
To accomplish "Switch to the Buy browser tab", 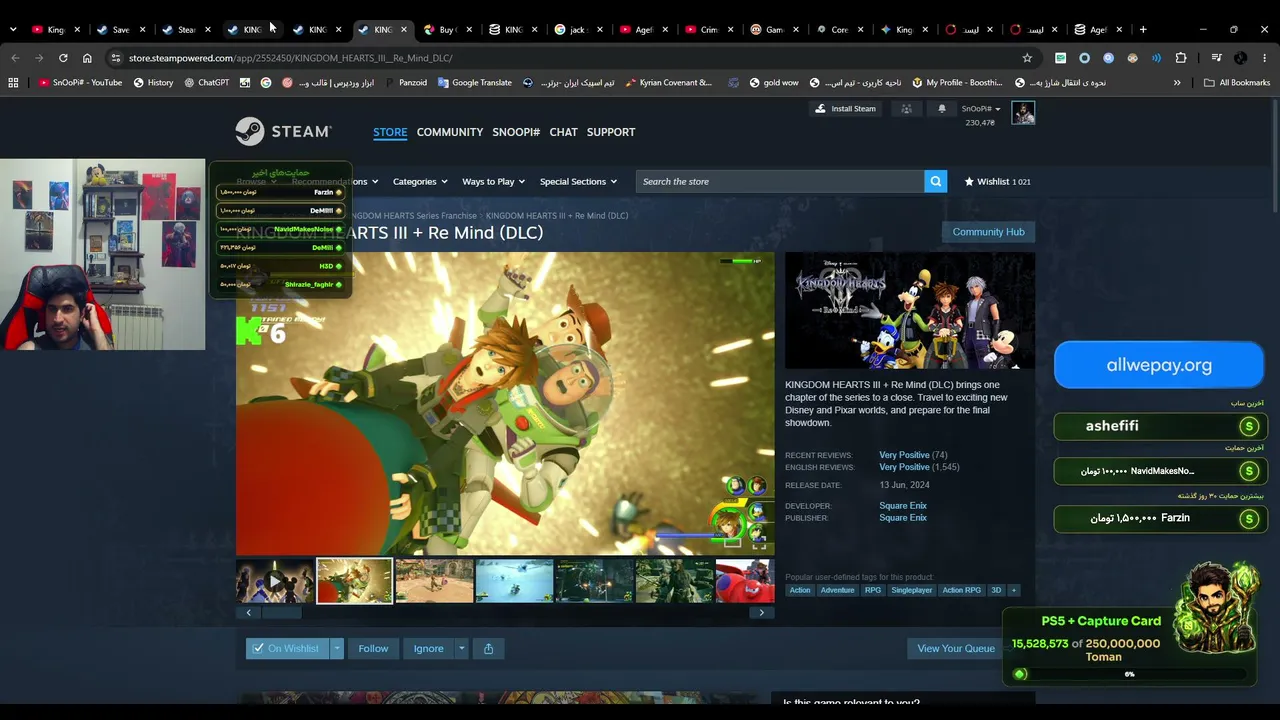I will (x=447, y=29).
